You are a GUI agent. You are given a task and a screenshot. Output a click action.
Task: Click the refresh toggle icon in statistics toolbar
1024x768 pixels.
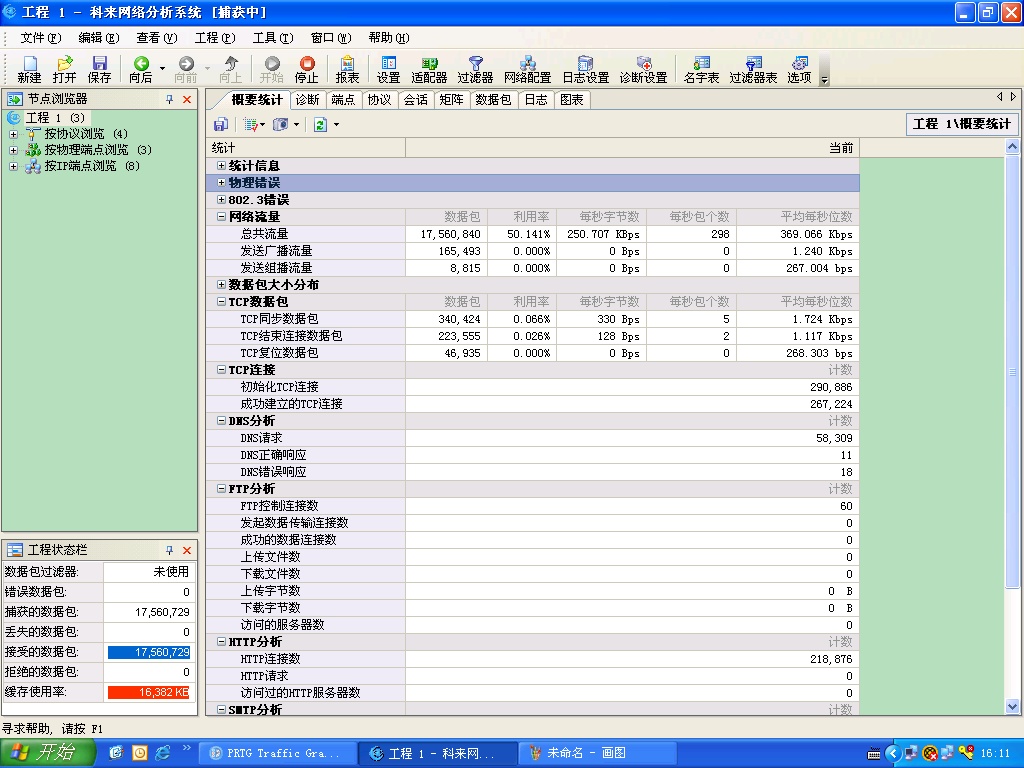(x=320, y=123)
